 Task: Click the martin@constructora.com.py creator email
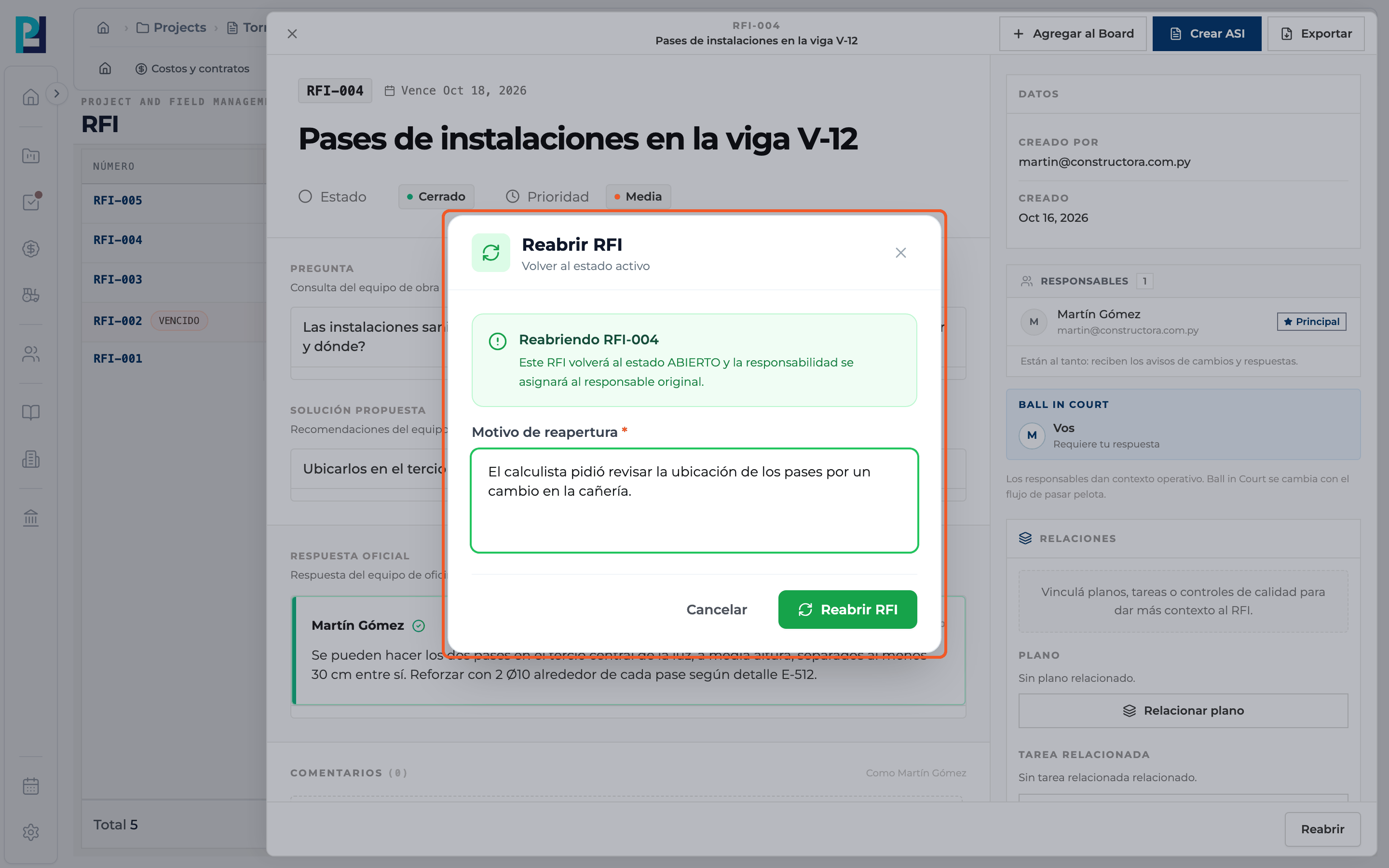tap(1104, 162)
